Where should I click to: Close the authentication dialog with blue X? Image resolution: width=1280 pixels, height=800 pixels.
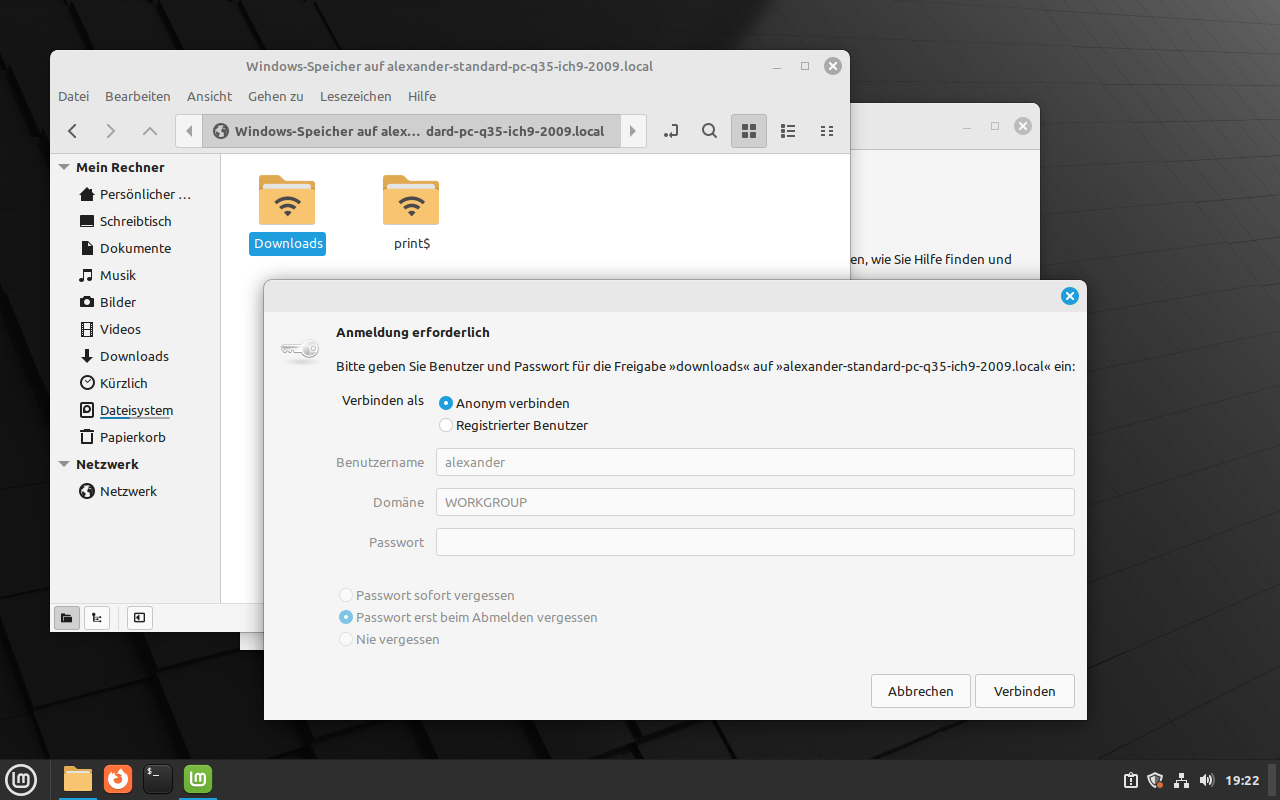pyautogui.click(x=1070, y=296)
